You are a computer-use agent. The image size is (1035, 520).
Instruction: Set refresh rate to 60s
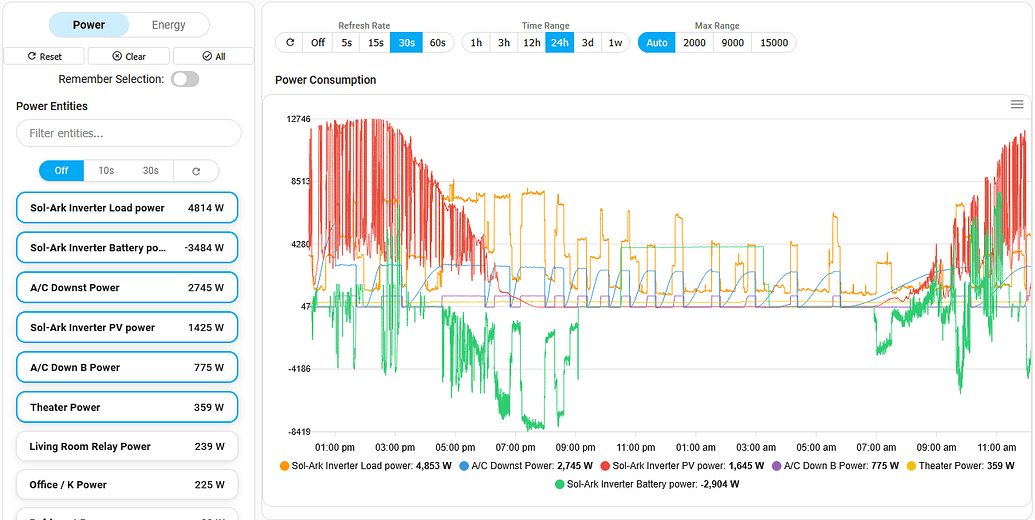coord(438,42)
